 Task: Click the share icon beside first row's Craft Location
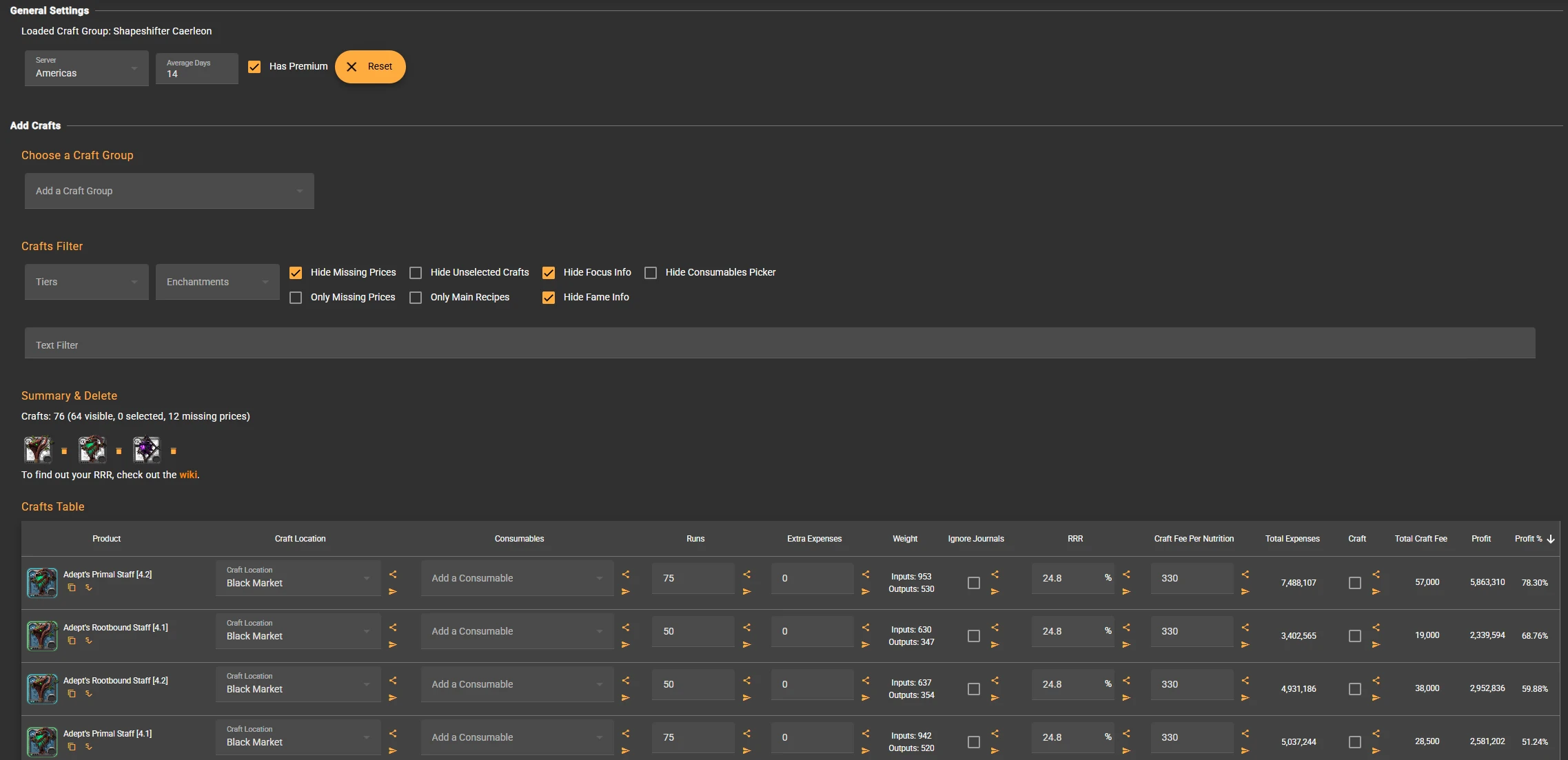393,574
